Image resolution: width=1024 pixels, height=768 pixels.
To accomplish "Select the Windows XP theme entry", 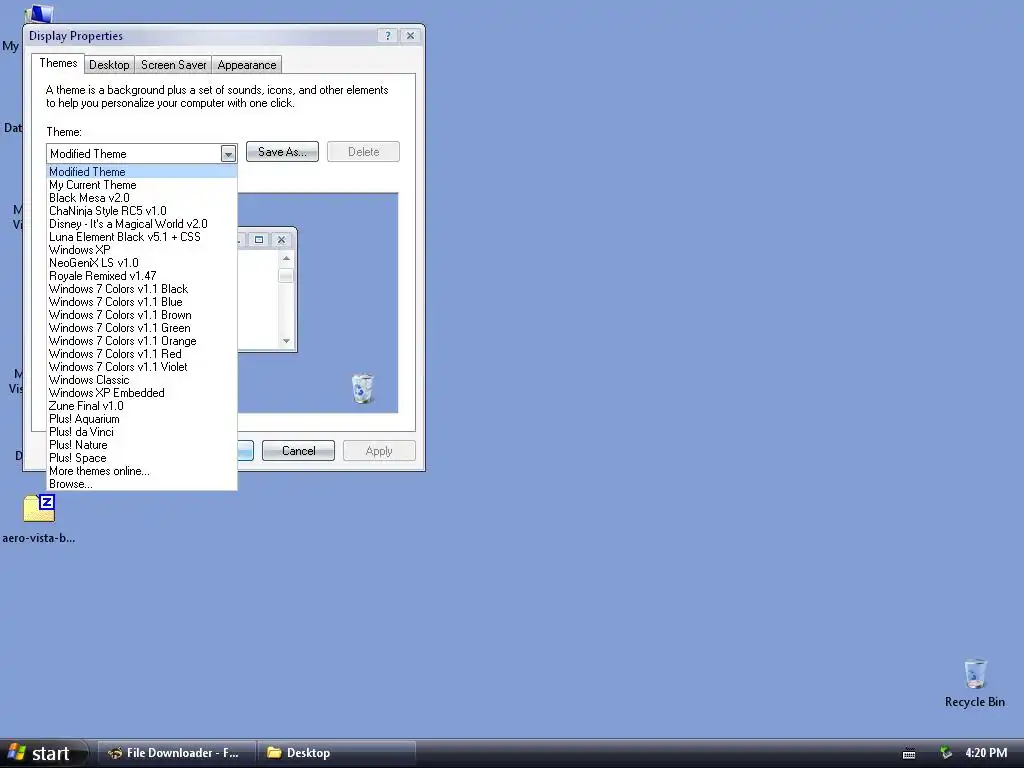I will (142, 250).
